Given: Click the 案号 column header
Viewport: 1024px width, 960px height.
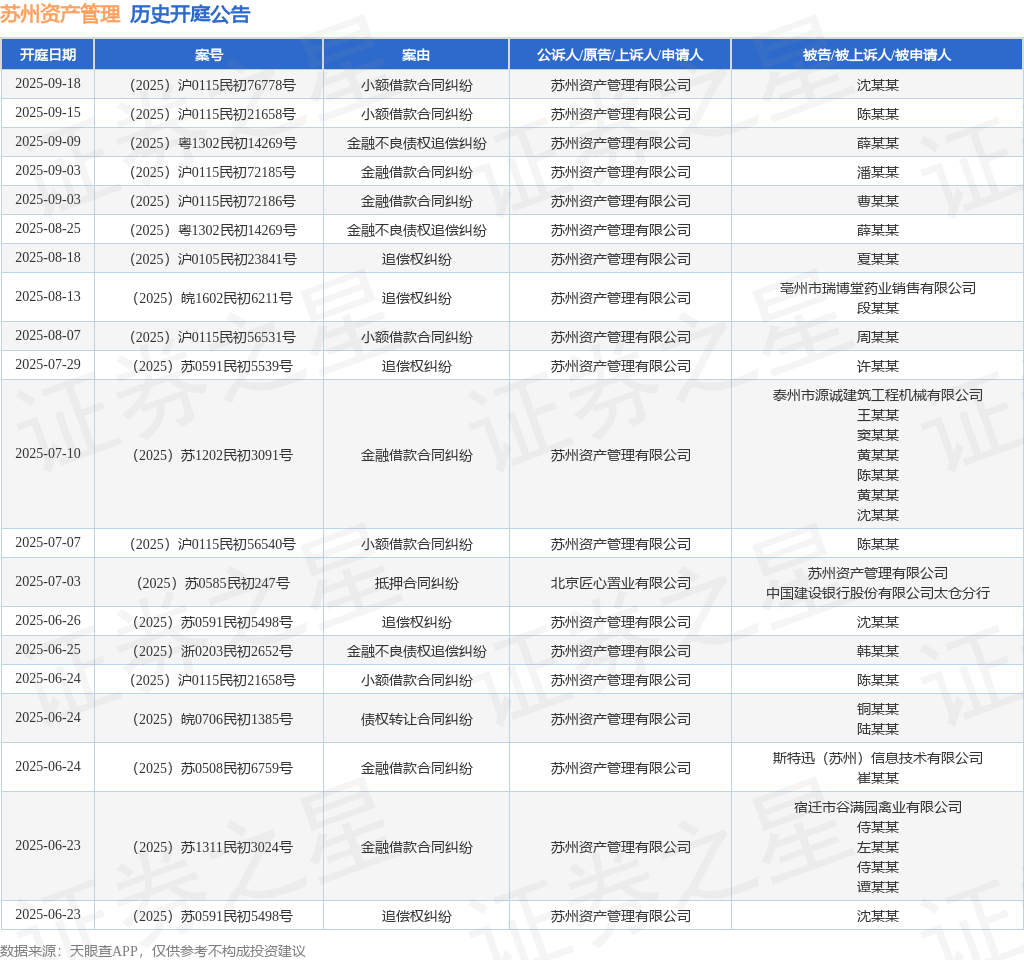Looking at the screenshot, I should click(x=209, y=55).
